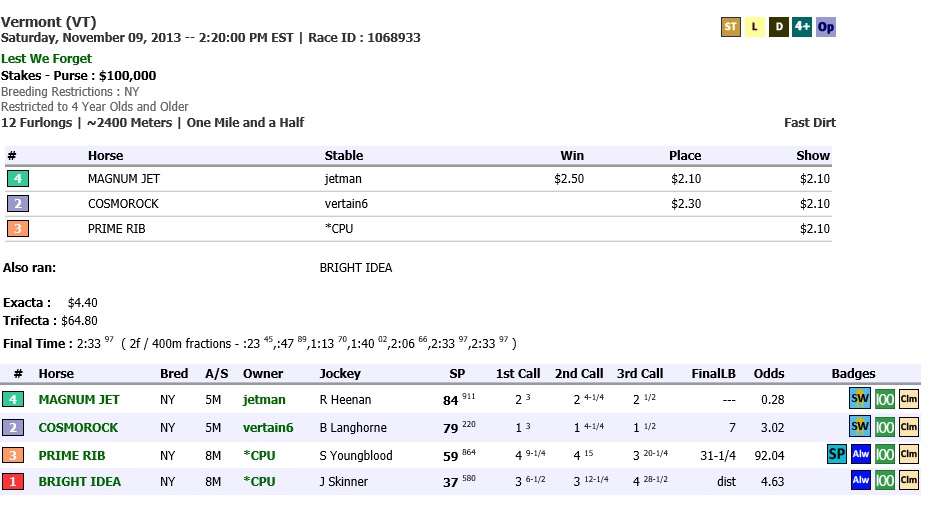Click the dark D race badge
The image size is (929, 523).
click(x=778, y=27)
